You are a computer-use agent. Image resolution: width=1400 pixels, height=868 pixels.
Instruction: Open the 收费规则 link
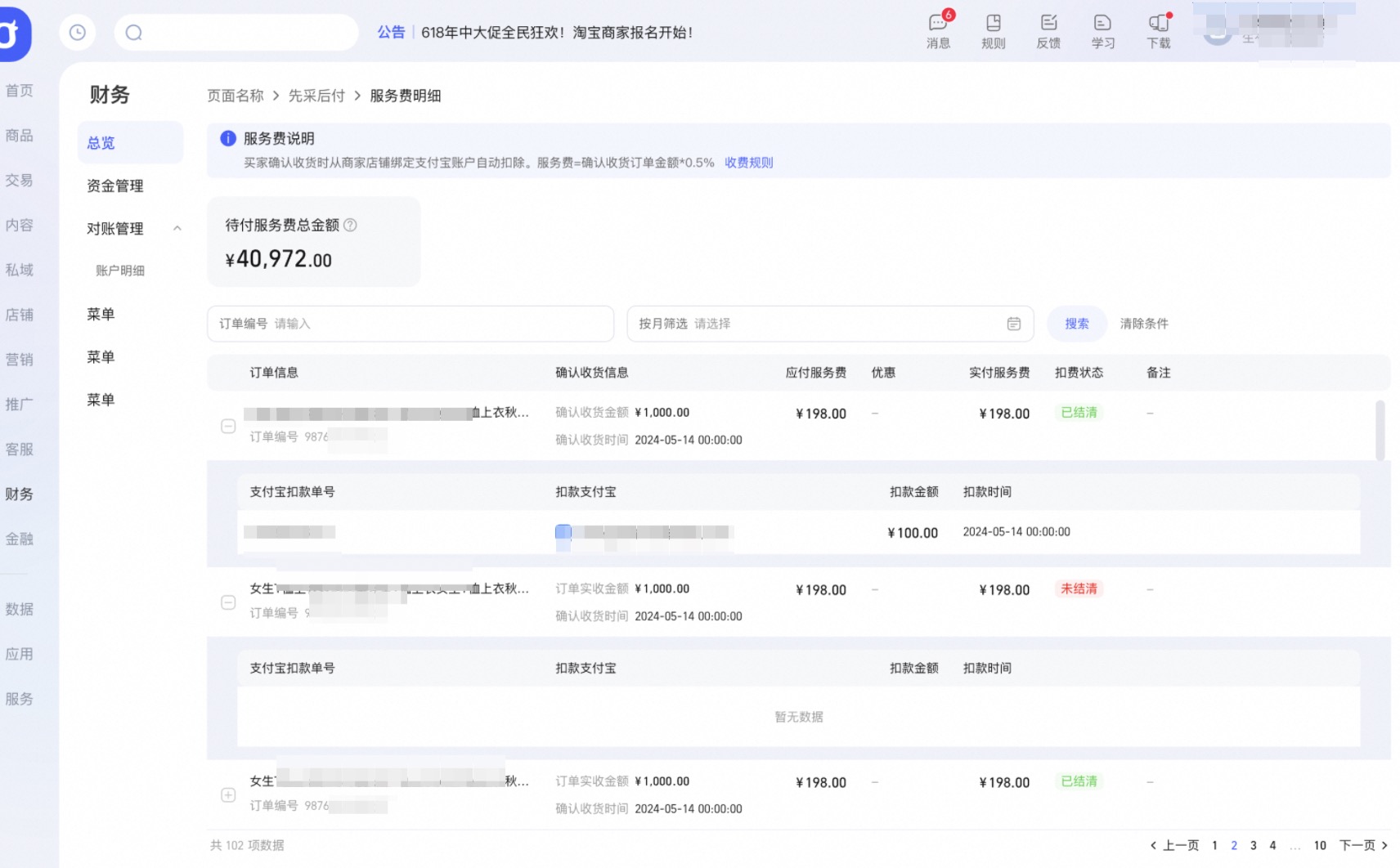point(748,163)
